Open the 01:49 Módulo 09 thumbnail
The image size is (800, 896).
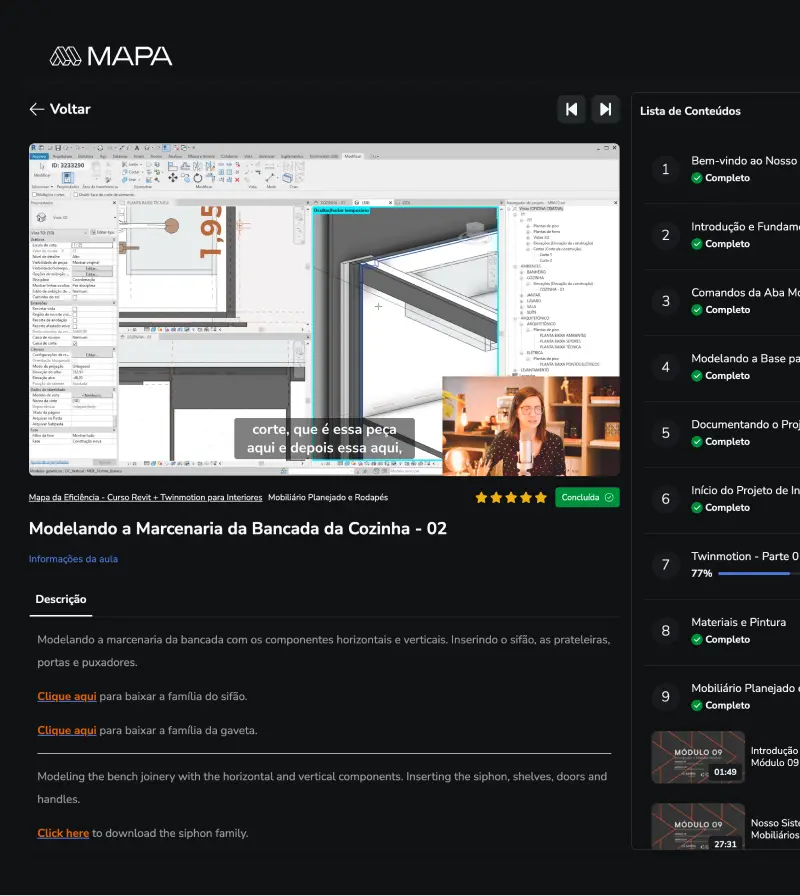(x=698, y=757)
